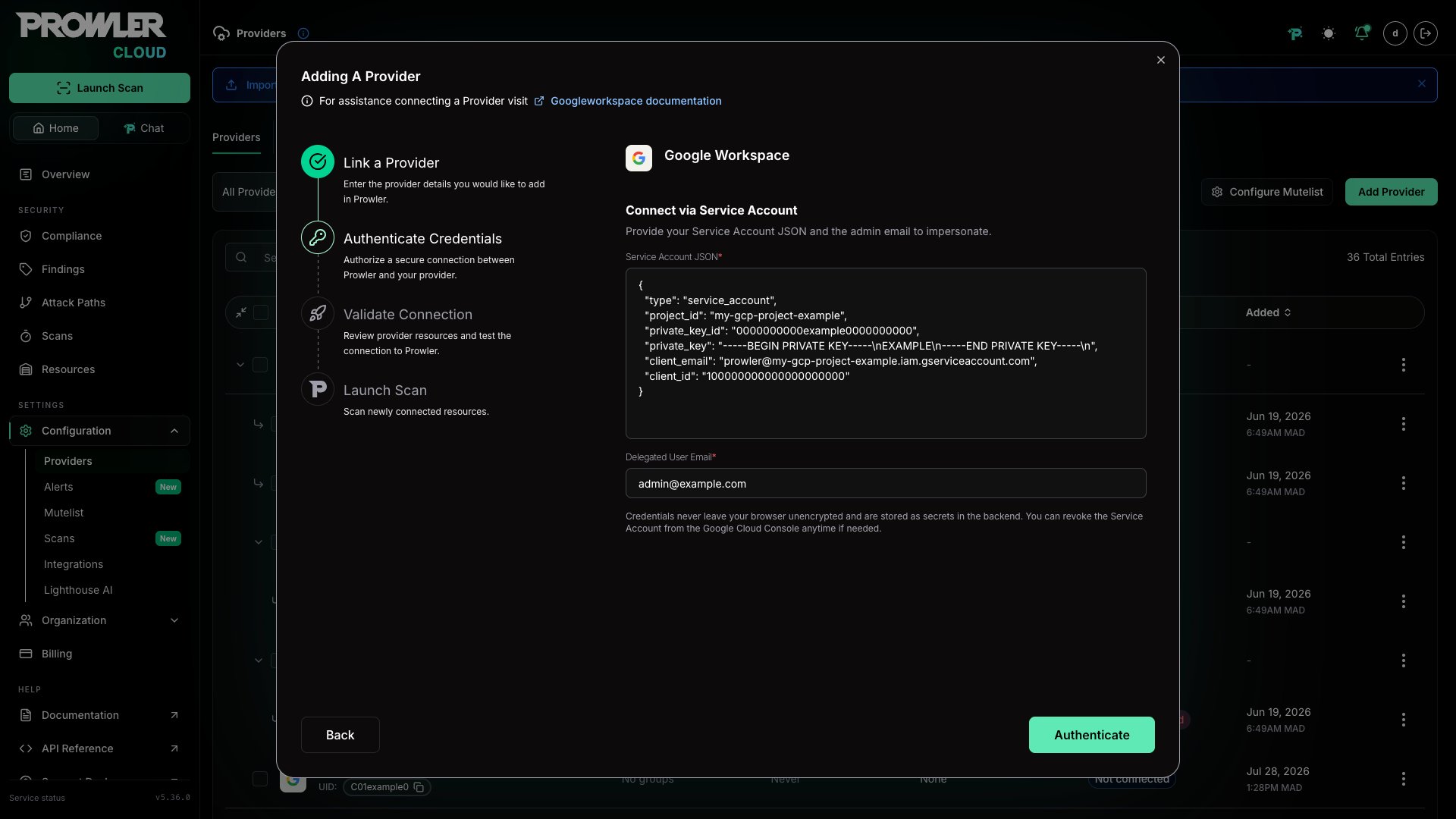
Task: Open Googleworkspace documentation link
Action: point(635,101)
